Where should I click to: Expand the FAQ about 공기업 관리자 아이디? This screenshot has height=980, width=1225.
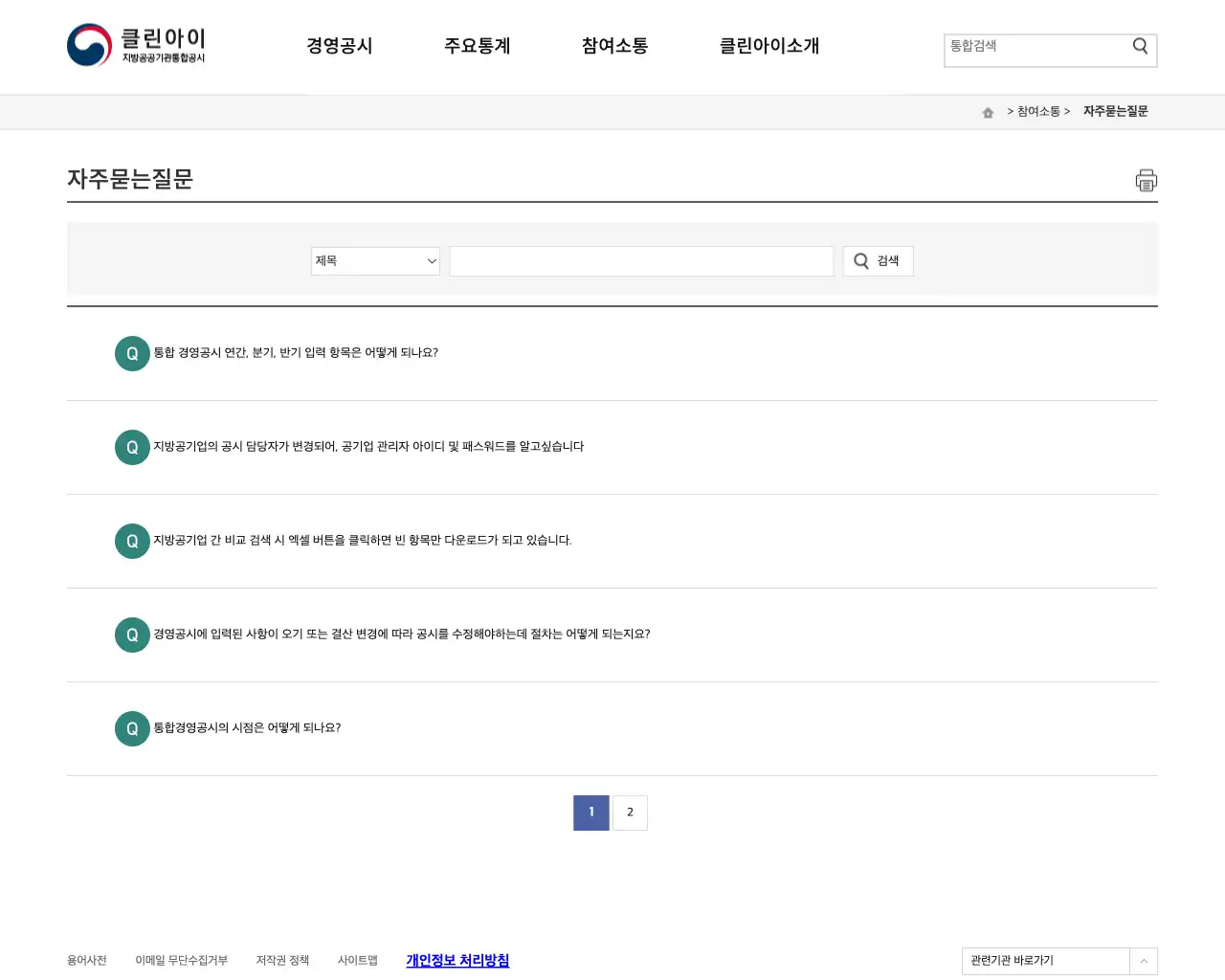pos(367,447)
